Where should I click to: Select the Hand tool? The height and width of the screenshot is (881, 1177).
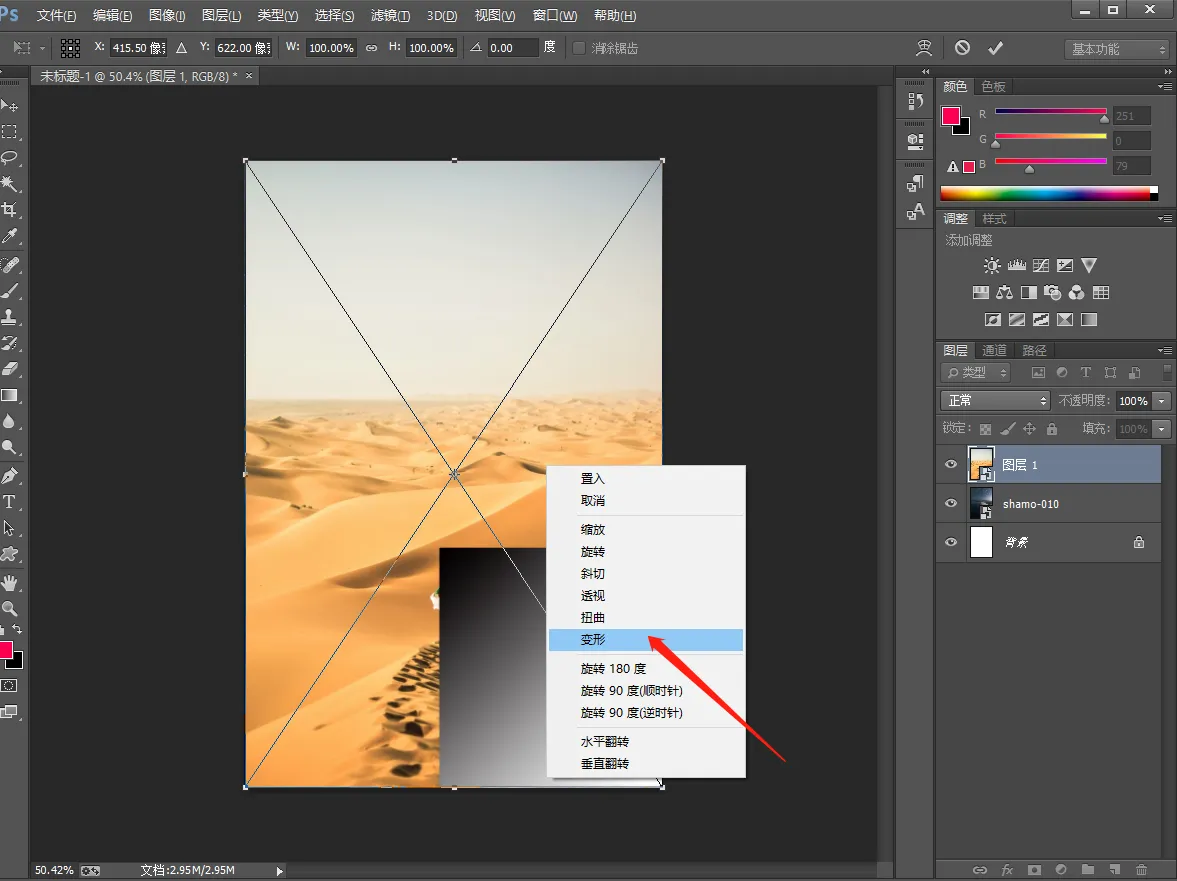[9, 582]
